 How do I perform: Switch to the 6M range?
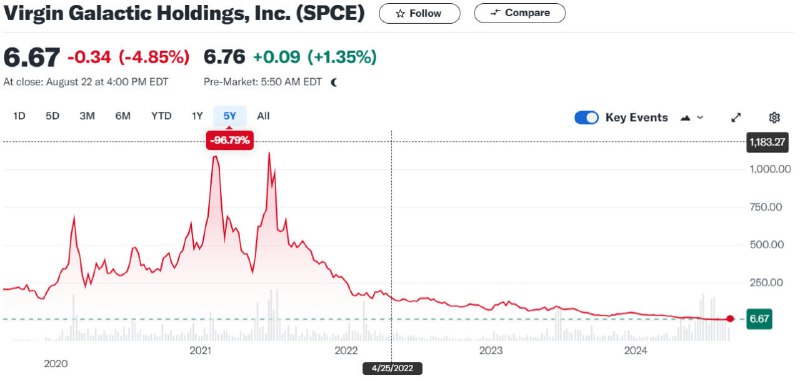122,116
